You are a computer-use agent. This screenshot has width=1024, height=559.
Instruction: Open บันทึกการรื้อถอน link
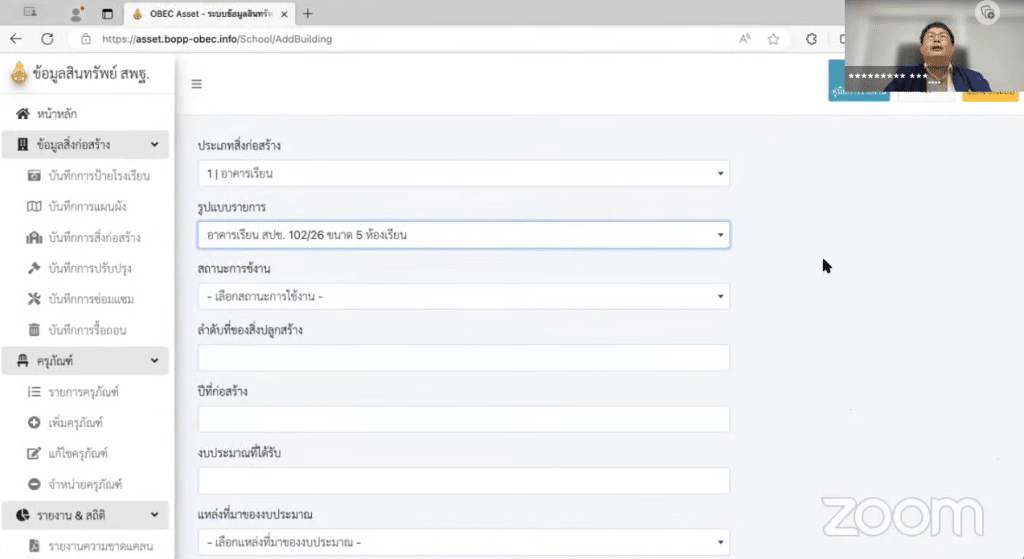(x=88, y=330)
